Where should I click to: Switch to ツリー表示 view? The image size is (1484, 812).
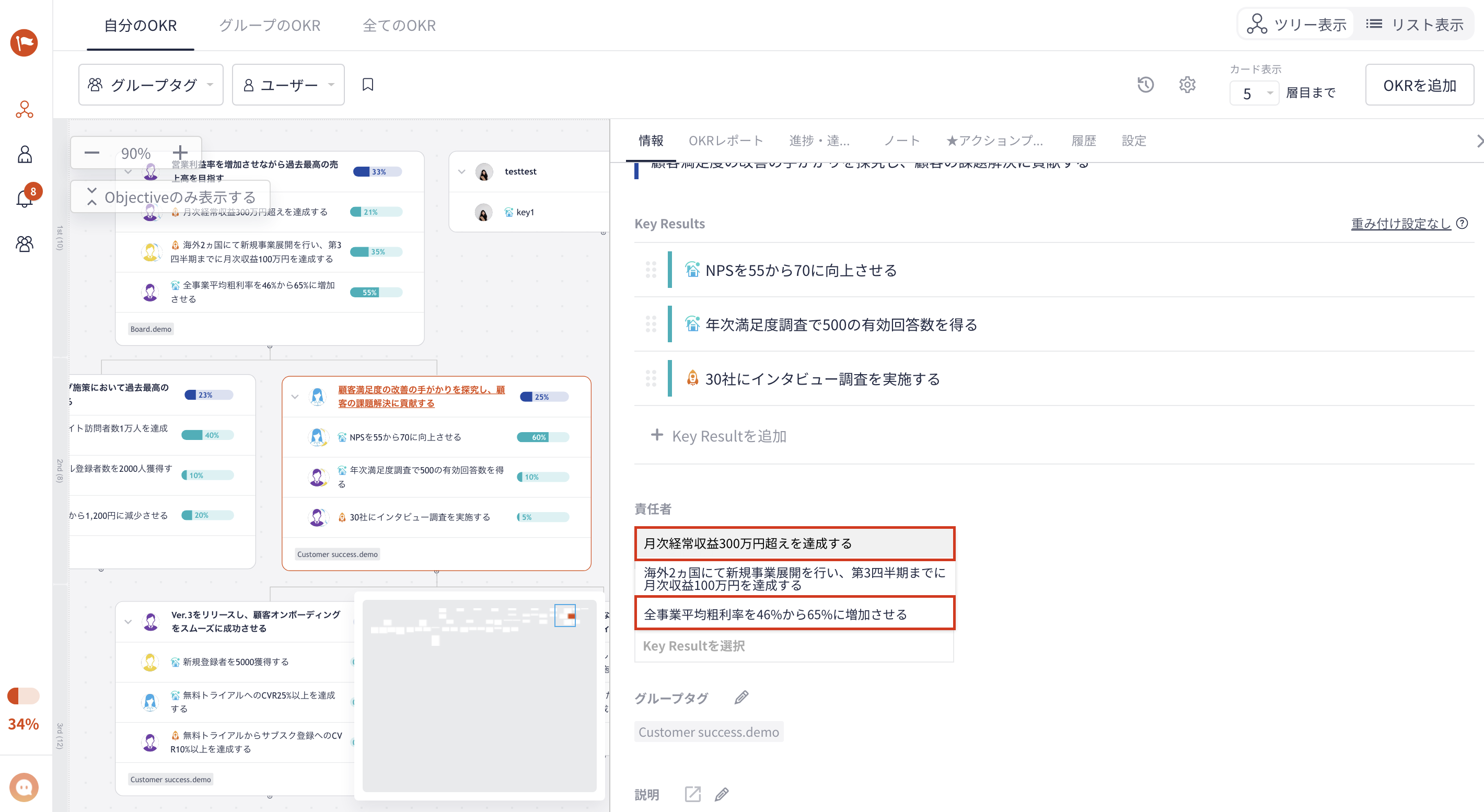coord(1296,24)
